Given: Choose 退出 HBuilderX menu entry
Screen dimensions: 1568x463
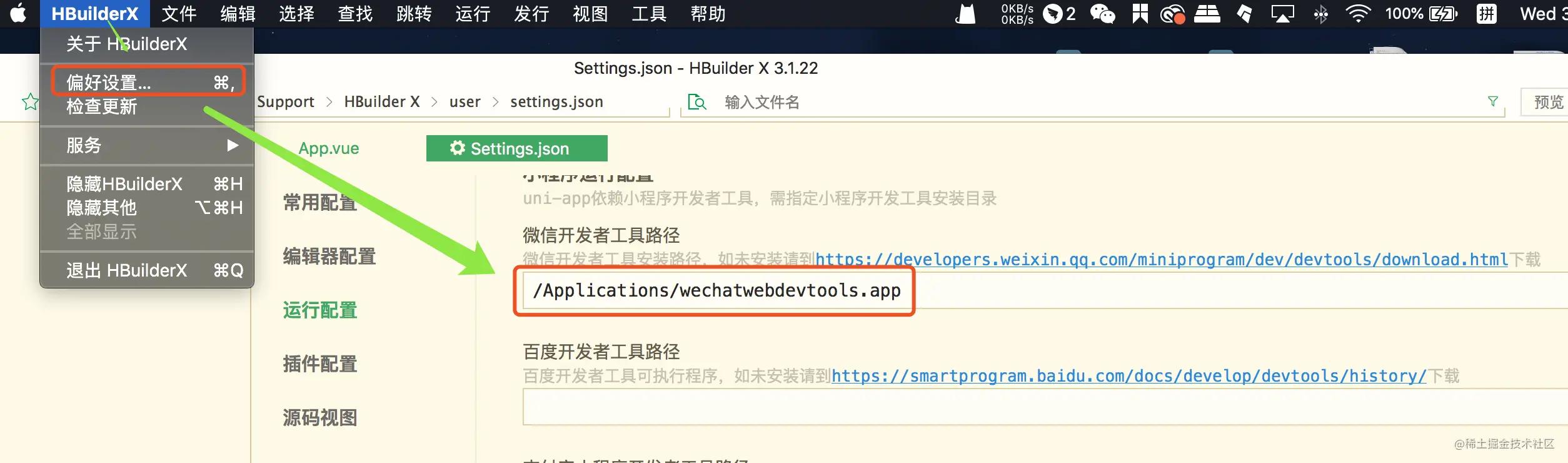Looking at the screenshot, I should coord(147,270).
